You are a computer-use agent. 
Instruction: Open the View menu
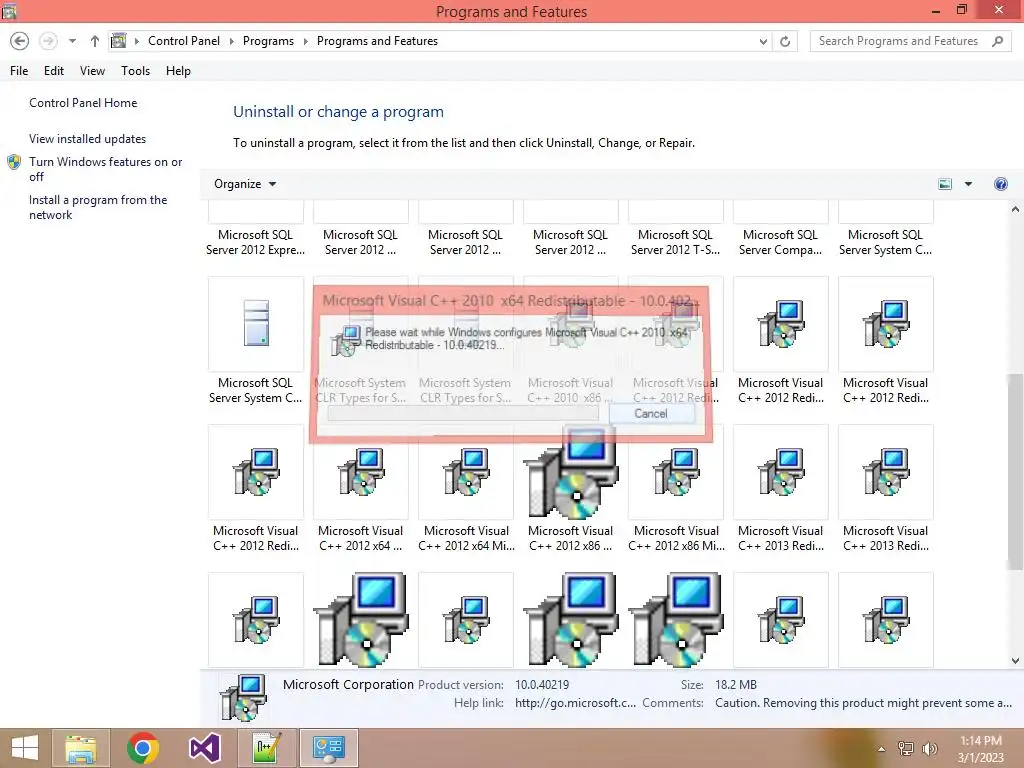[x=92, y=71]
